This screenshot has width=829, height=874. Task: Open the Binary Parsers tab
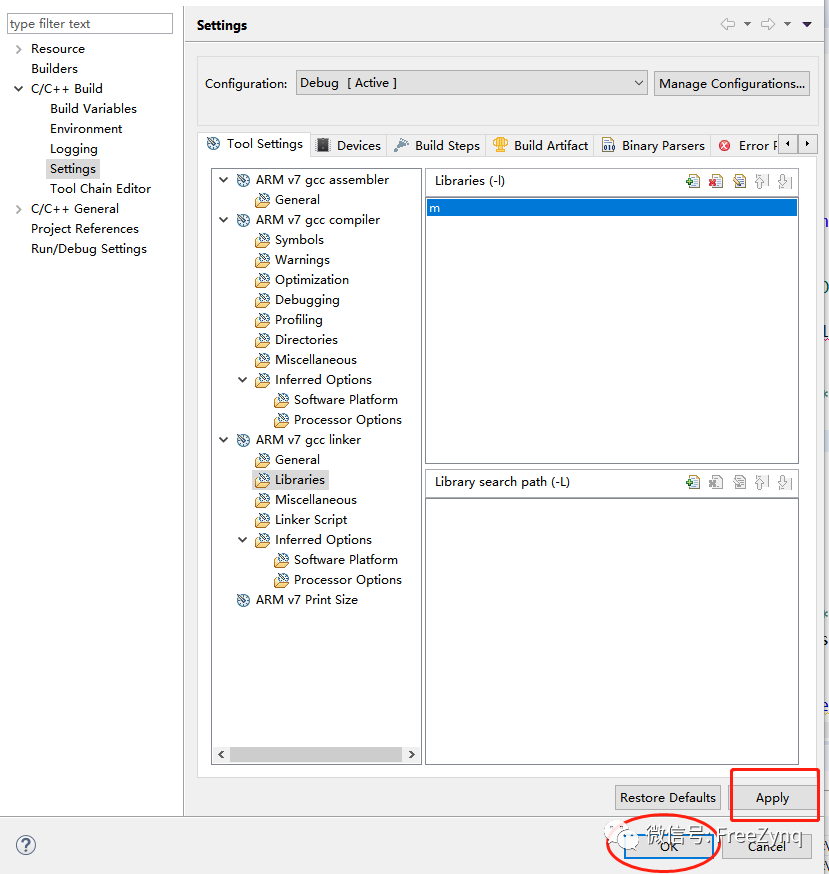coord(653,145)
